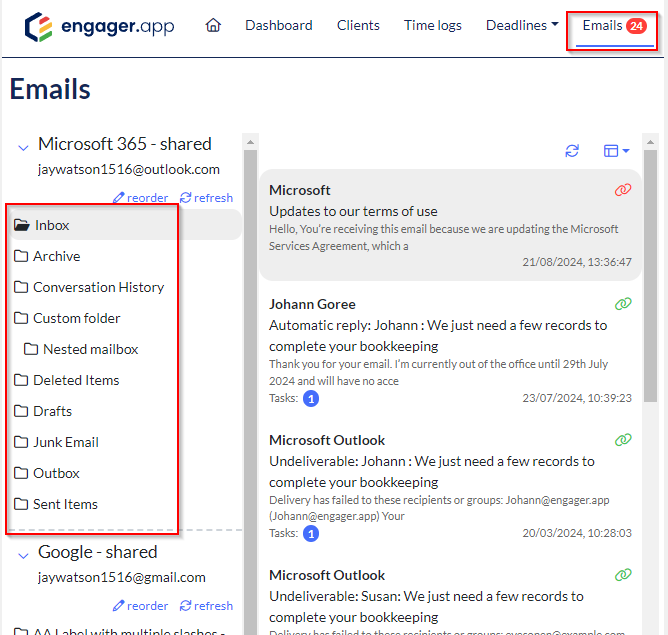Open the Junk Email folder
The image size is (668, 635).
(56, 442)
